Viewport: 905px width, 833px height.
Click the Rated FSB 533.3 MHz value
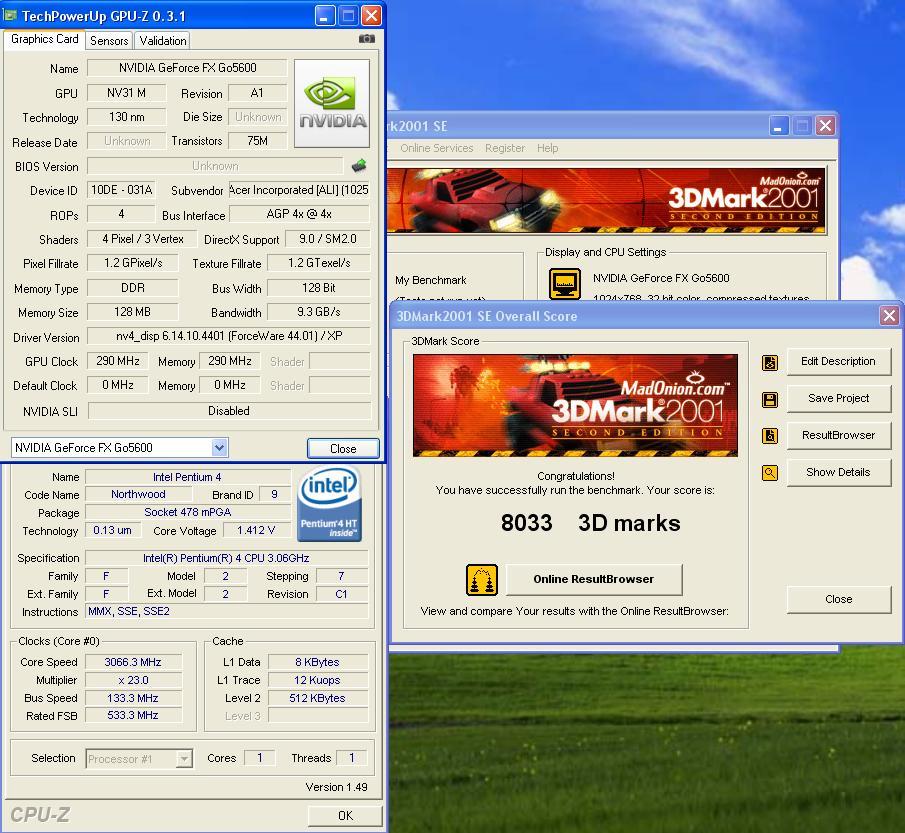click(x=133, y=715)
